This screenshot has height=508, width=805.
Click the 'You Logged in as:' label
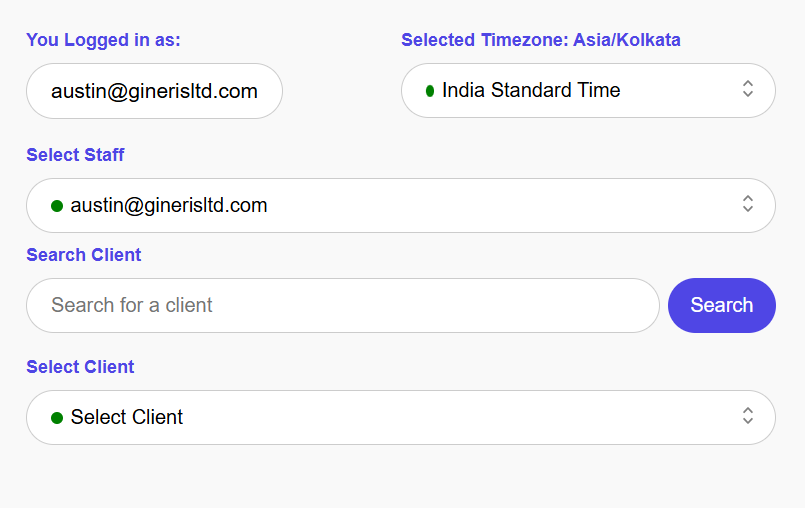click(103, 40)
